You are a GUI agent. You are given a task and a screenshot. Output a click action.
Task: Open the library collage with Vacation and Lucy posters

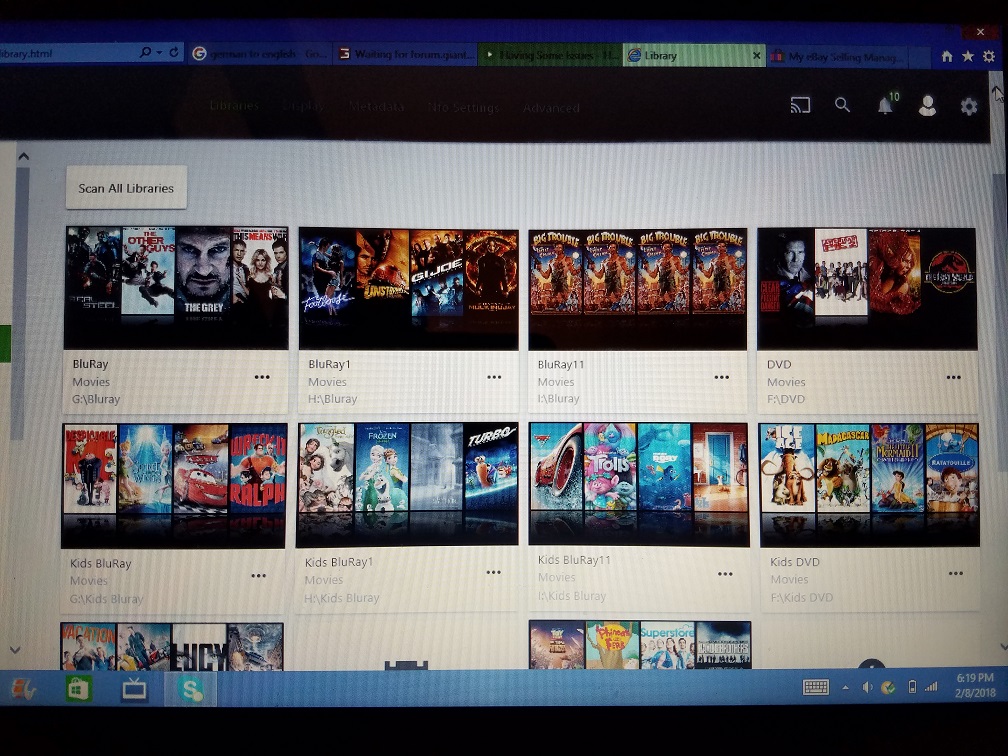pyautogui.click(x=172, y=646)
